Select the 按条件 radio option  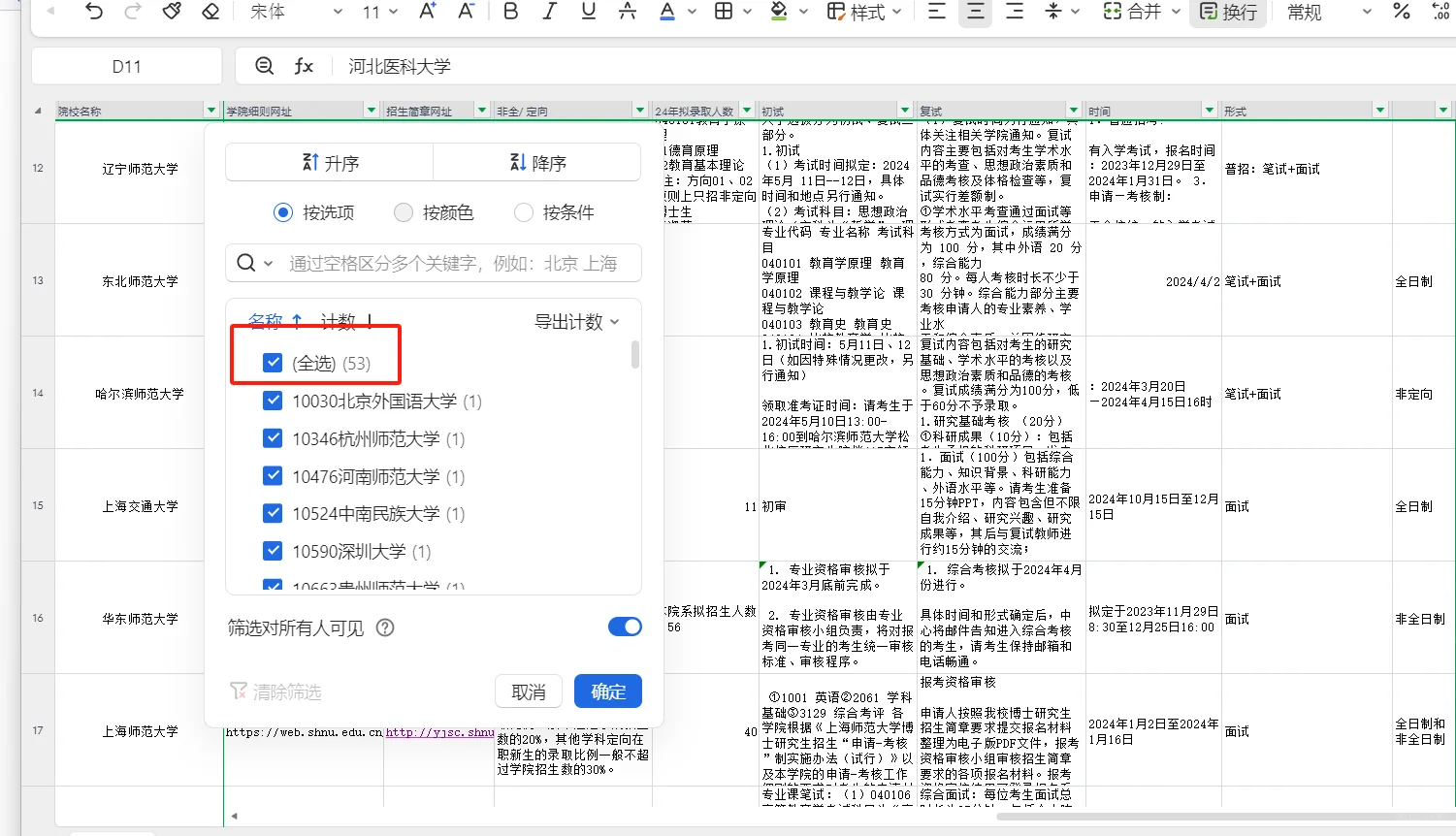click(x=524, y=212)
